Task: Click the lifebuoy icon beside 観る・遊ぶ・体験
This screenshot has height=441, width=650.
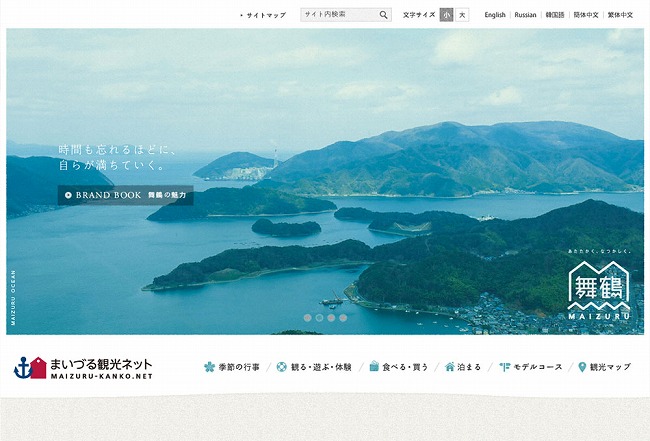Action: pyautogui.click(x=281, y=367)
